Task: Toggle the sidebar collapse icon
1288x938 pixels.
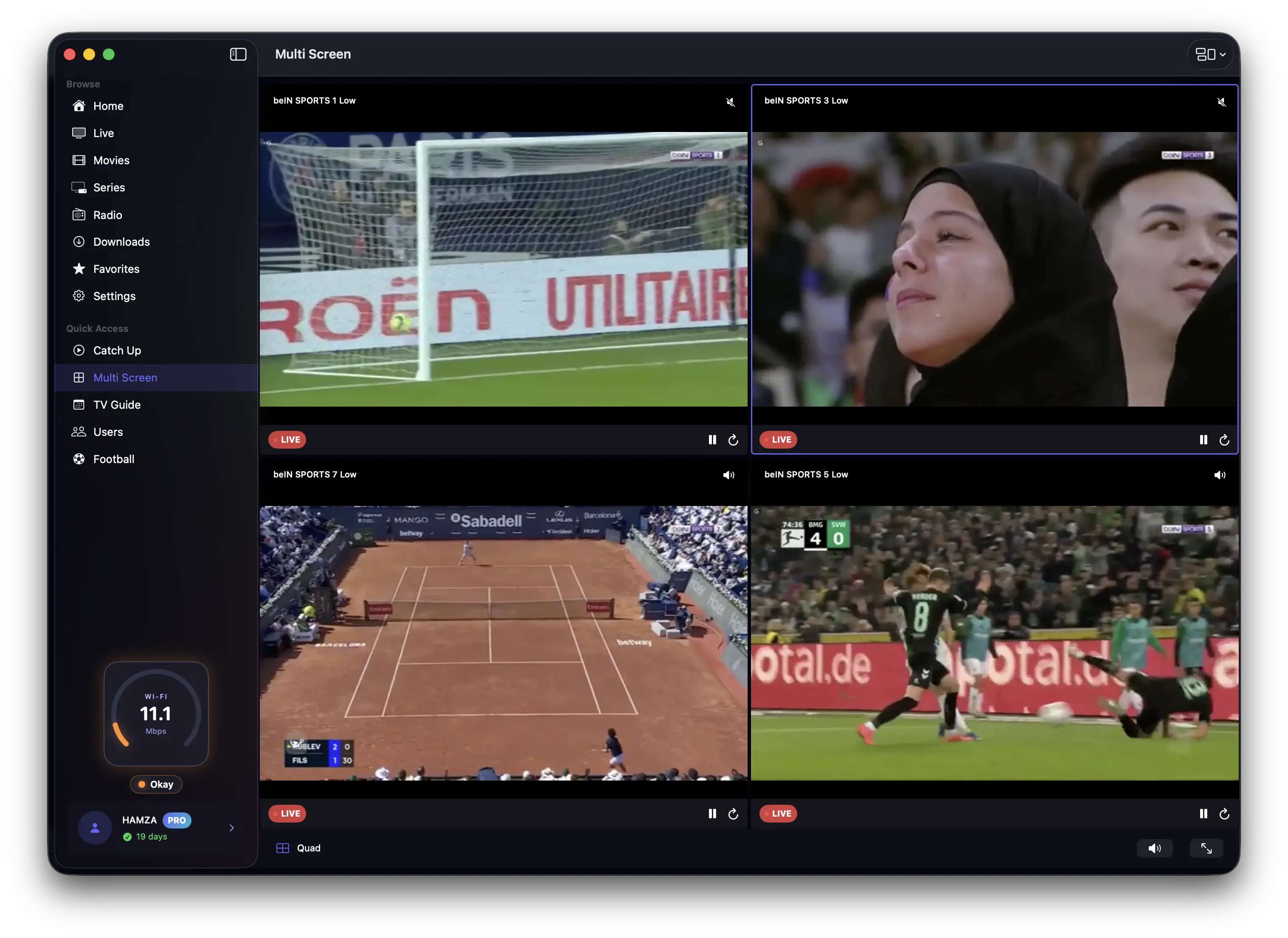Action: tap(238, 54)
